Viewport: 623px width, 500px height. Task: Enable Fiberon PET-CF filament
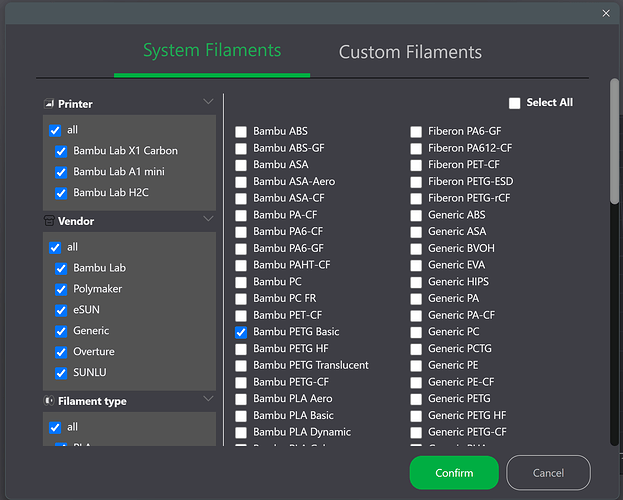click(416, 165)
